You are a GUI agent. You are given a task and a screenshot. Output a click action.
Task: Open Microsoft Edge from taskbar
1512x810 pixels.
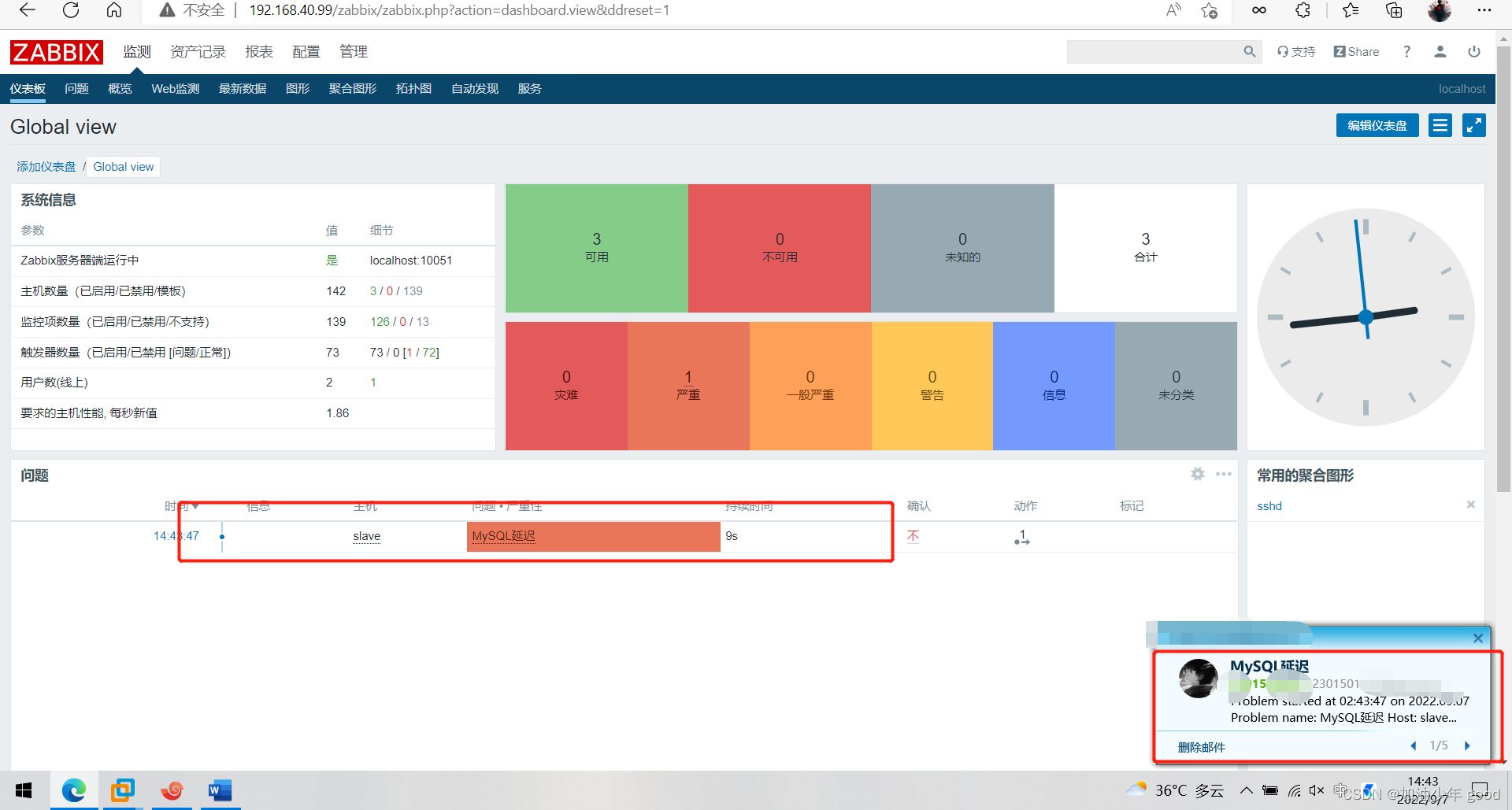point(74,790)
